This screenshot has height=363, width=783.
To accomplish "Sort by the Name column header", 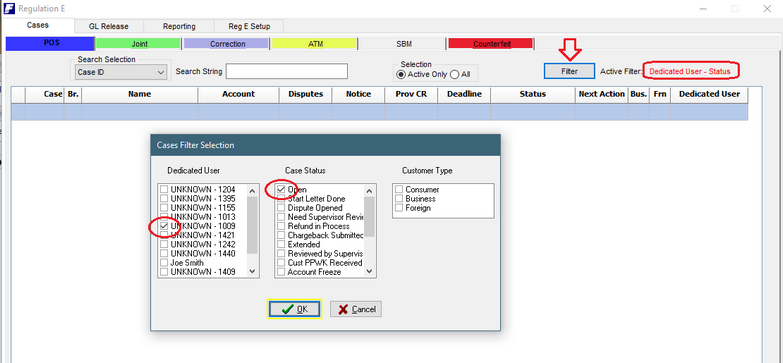I will pos(139,94).
